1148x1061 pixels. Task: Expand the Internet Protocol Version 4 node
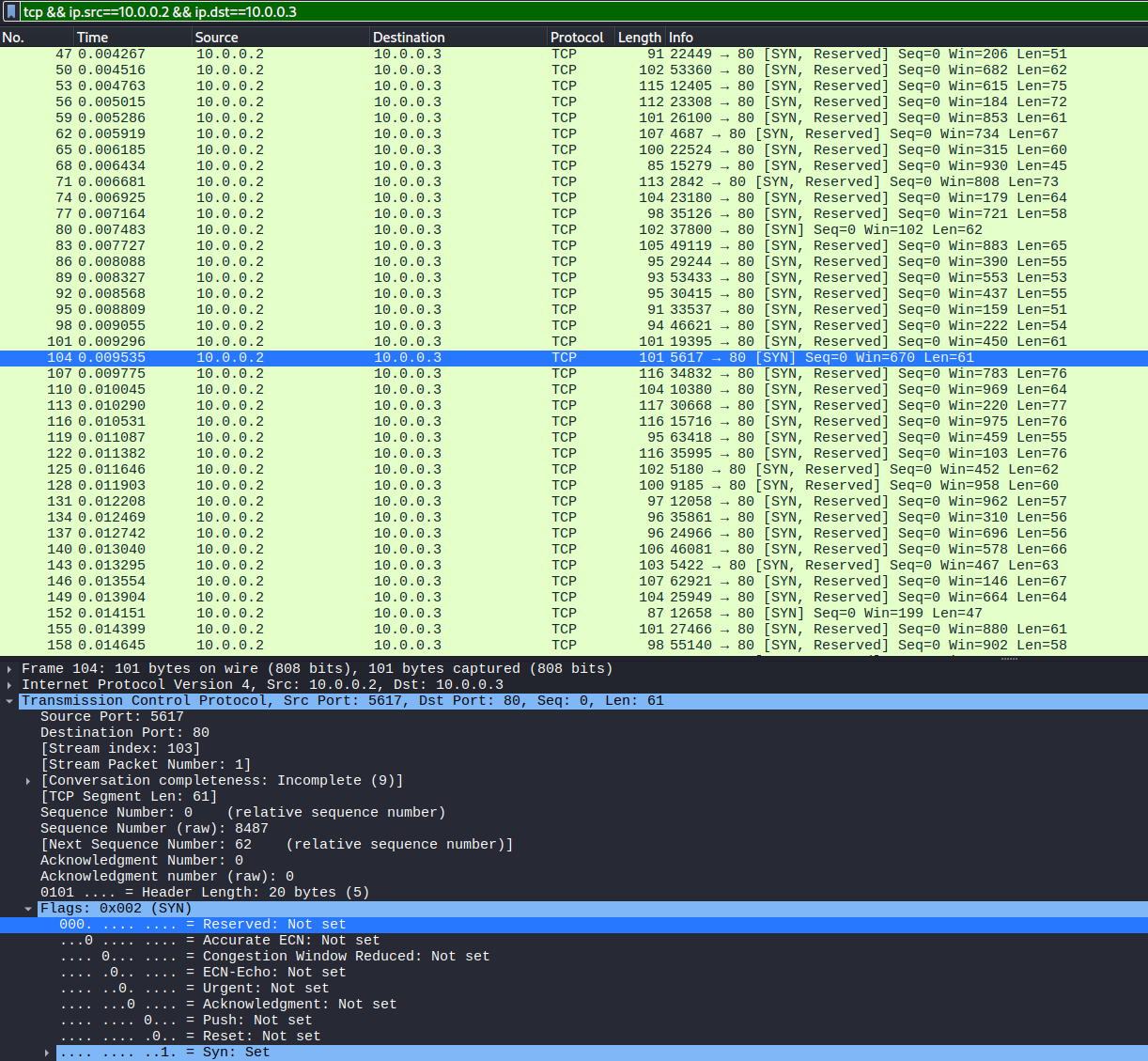click(9, 685)
